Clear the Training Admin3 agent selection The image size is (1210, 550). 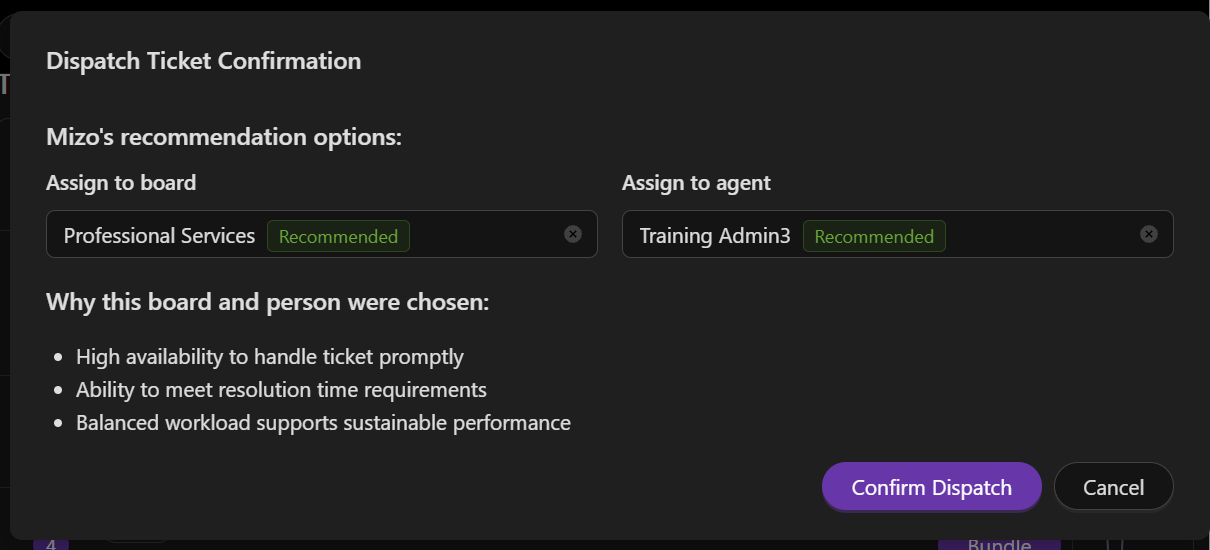(1149, 234)
